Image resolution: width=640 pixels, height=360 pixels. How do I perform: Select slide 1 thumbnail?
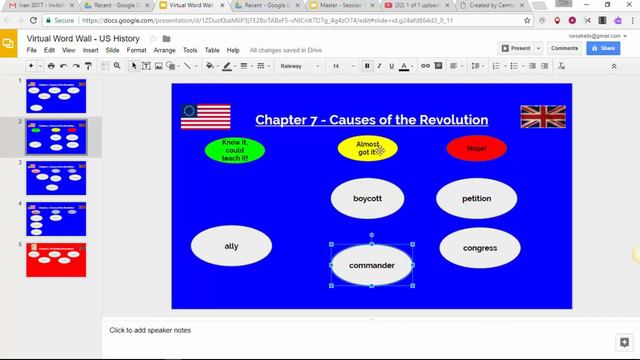[x=56, y=96]
